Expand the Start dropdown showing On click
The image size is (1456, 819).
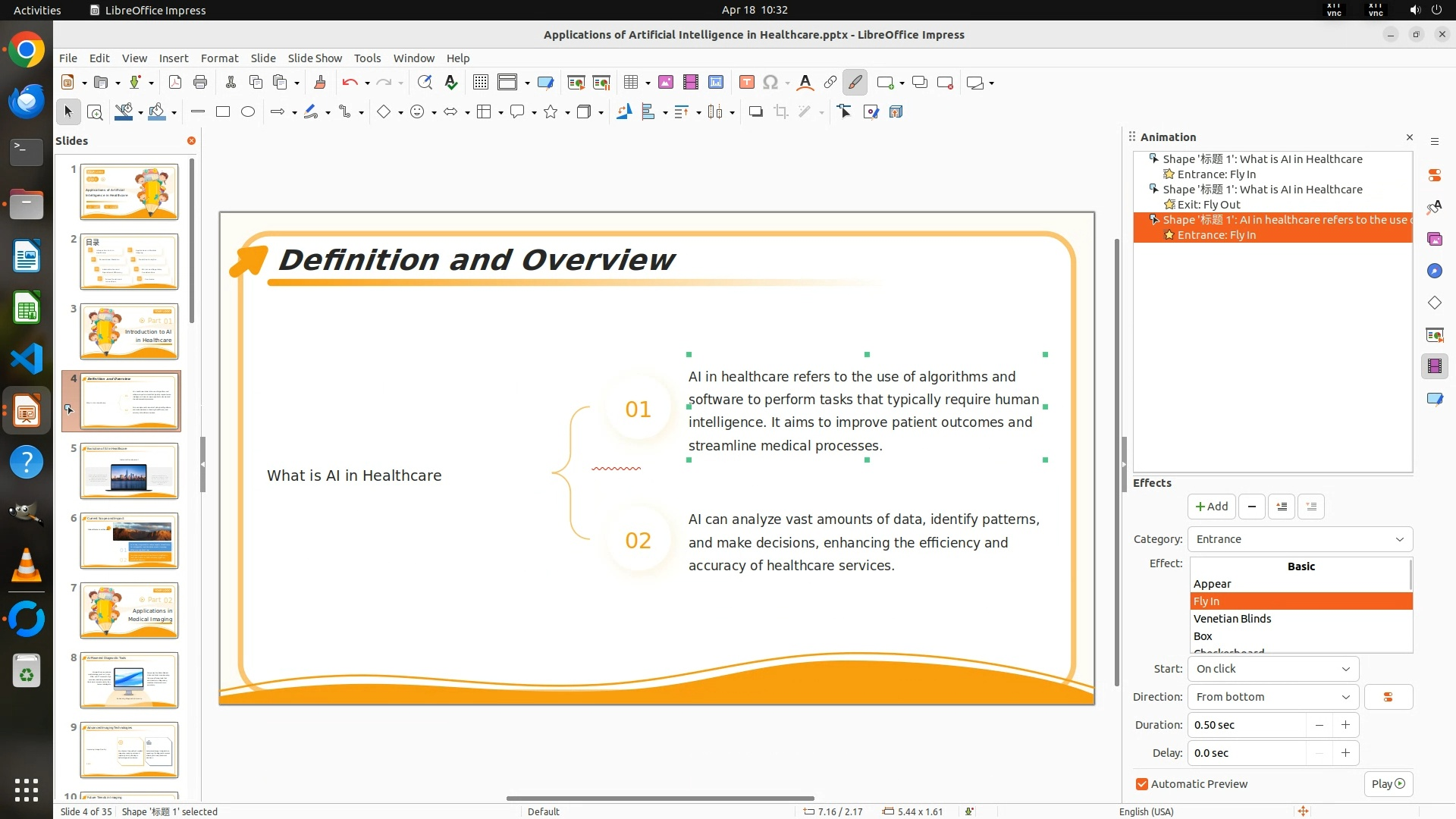coord(1272,669)
